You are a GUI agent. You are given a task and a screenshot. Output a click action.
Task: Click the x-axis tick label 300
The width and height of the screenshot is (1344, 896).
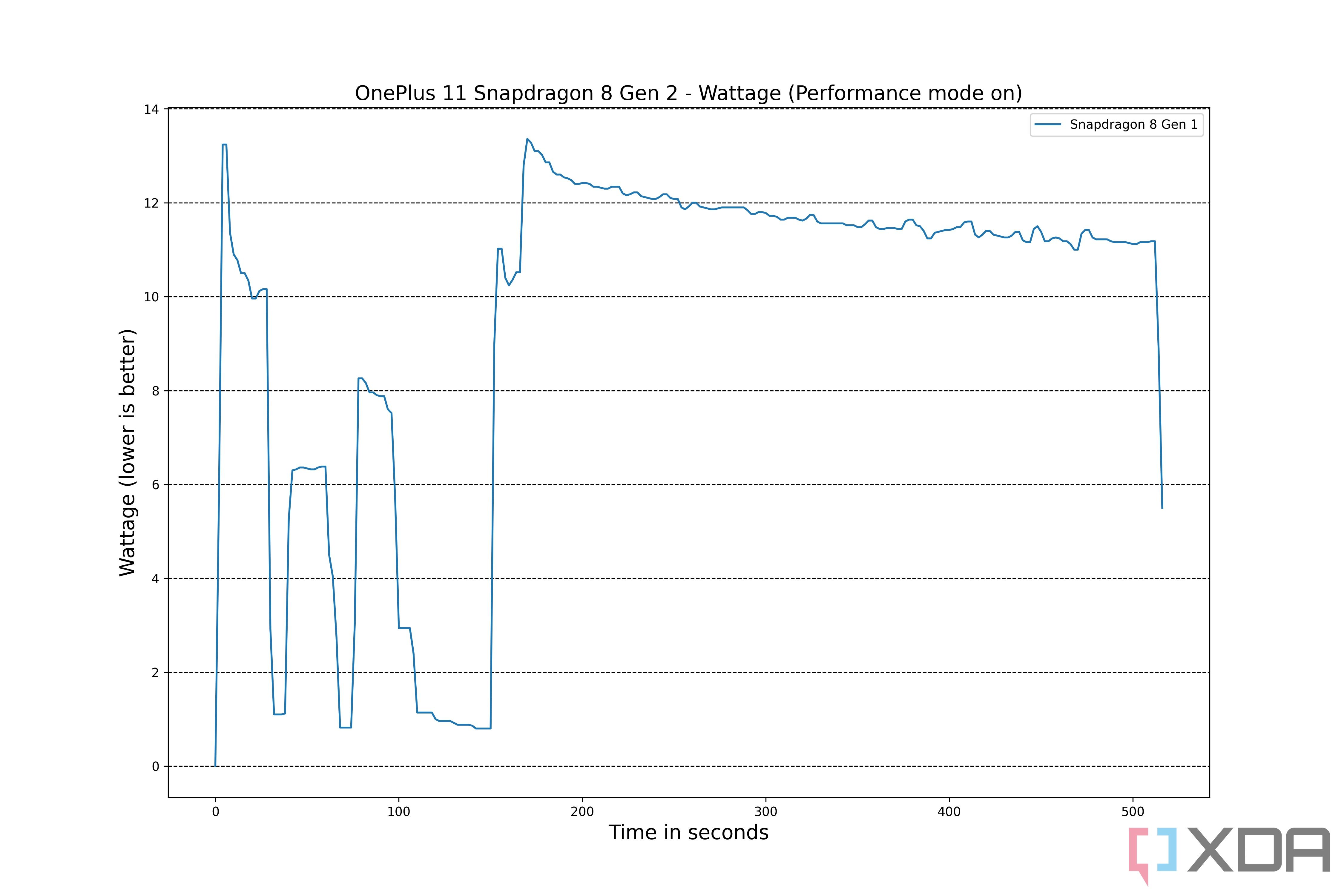click(x=766, y=811)
